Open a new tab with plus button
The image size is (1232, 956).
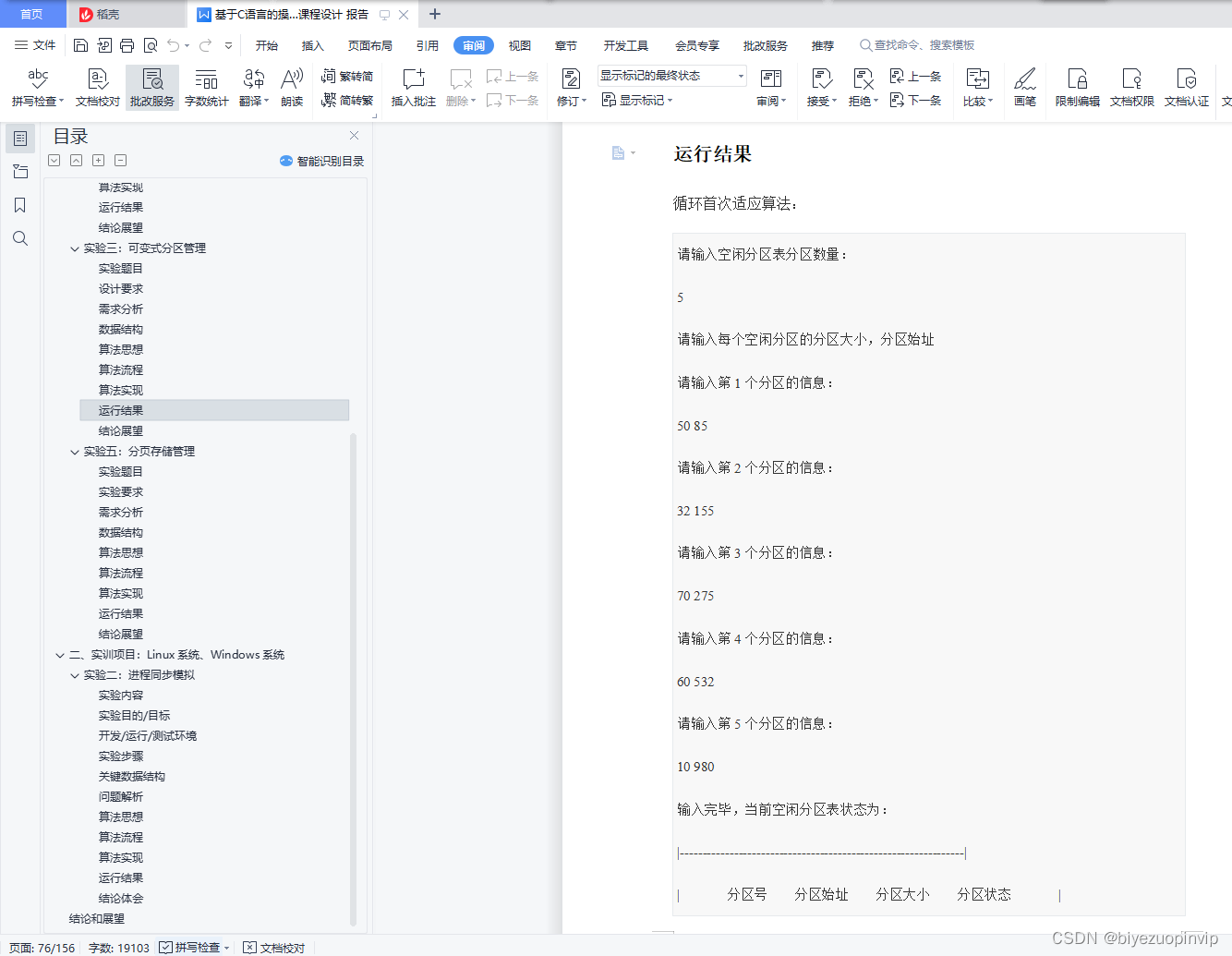coord(435,14)
